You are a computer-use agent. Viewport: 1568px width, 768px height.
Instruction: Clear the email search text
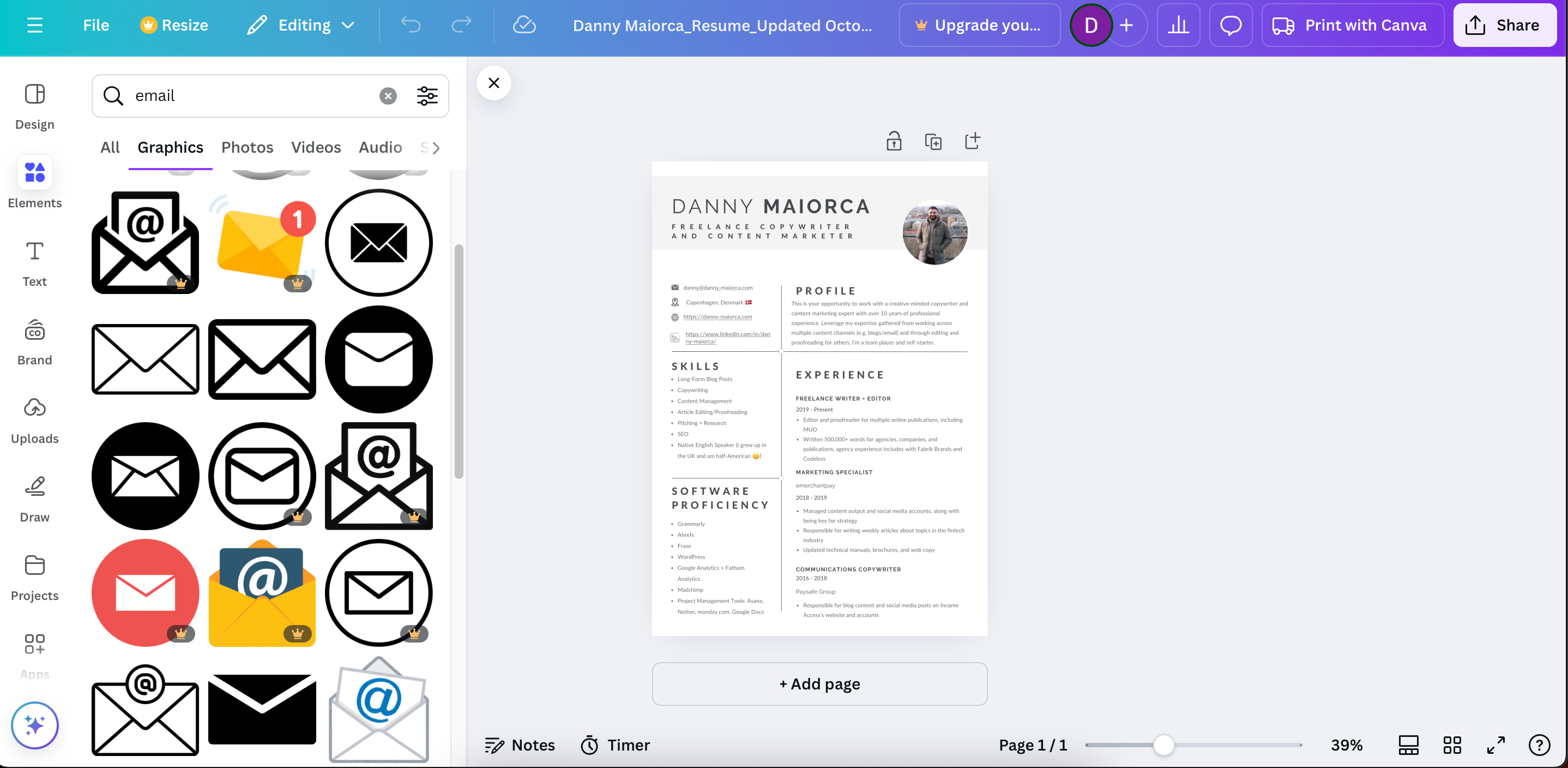coord(388,95)
